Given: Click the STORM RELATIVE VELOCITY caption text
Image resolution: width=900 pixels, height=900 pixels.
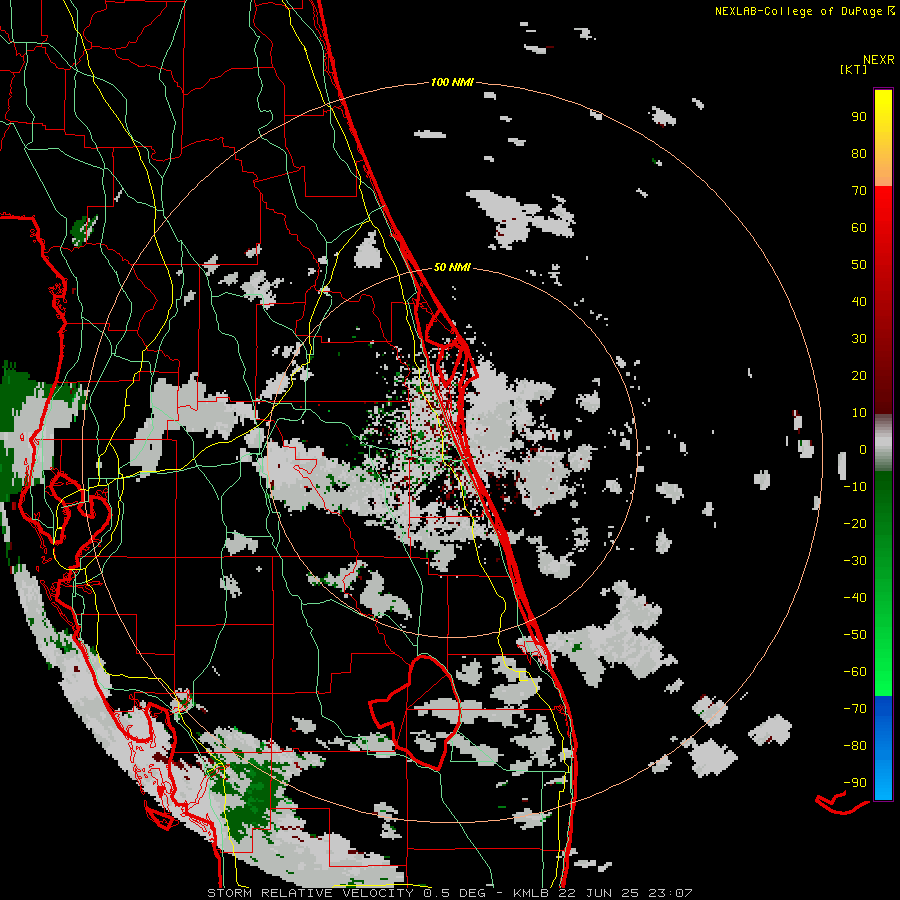Looking at the screenshot, I should point(310,893).
